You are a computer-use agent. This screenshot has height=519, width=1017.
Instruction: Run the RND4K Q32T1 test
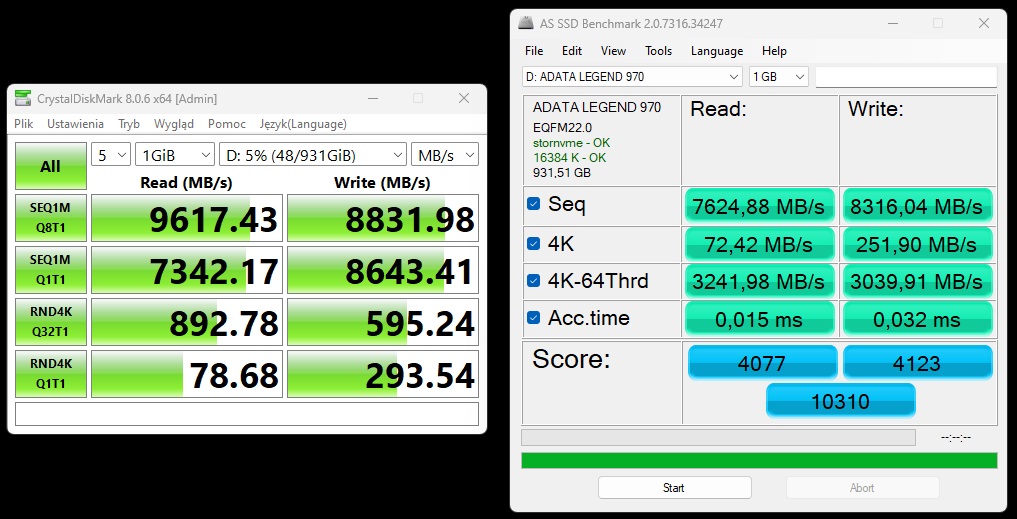click(50, 322)
